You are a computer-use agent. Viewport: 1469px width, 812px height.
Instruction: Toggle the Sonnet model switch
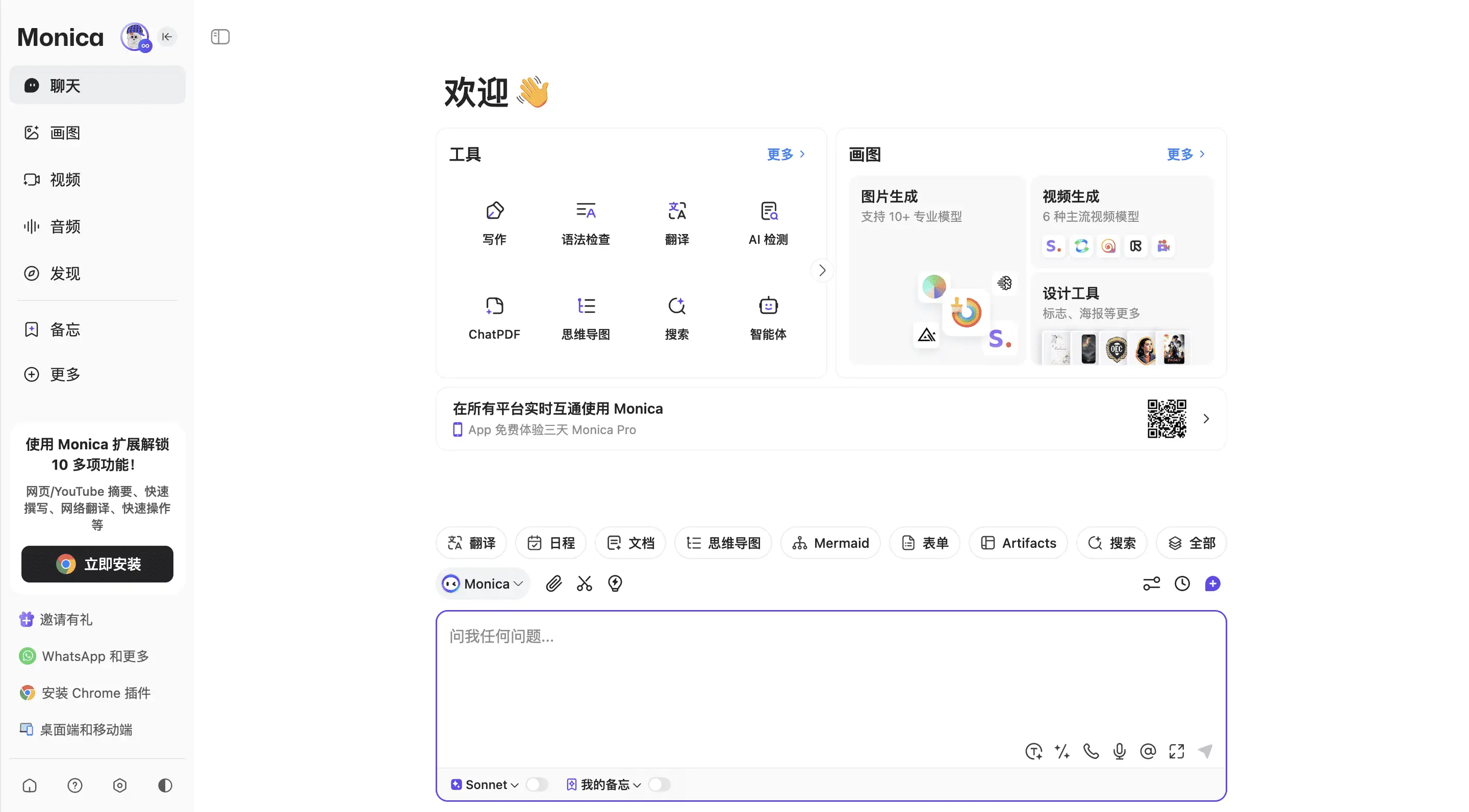click(536, 784)
